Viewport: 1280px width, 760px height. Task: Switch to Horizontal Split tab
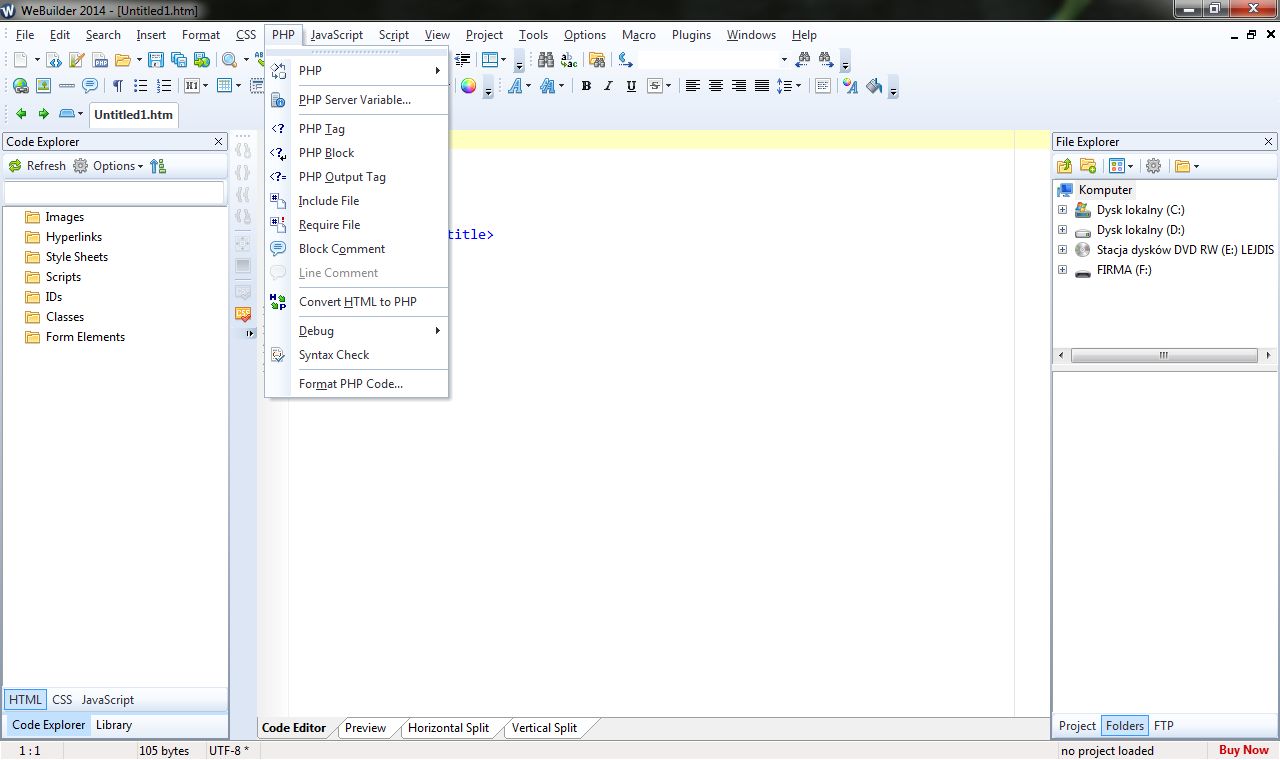click(x=449, y=728)
